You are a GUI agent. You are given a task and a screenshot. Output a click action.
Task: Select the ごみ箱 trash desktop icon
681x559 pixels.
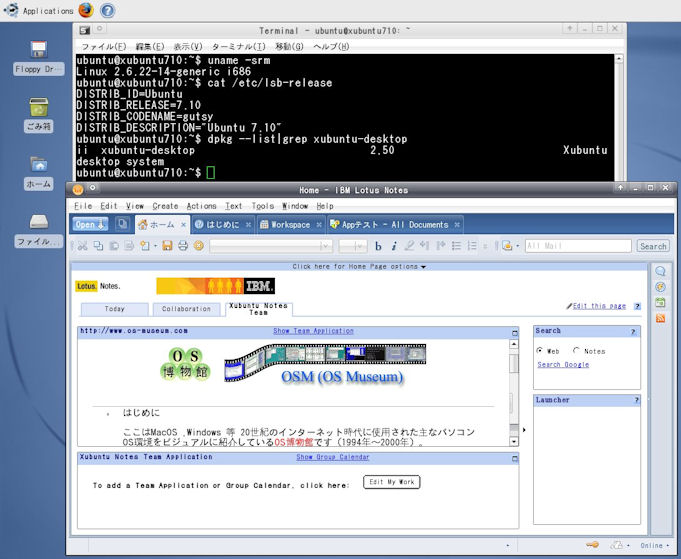click(x=39, y=115)
